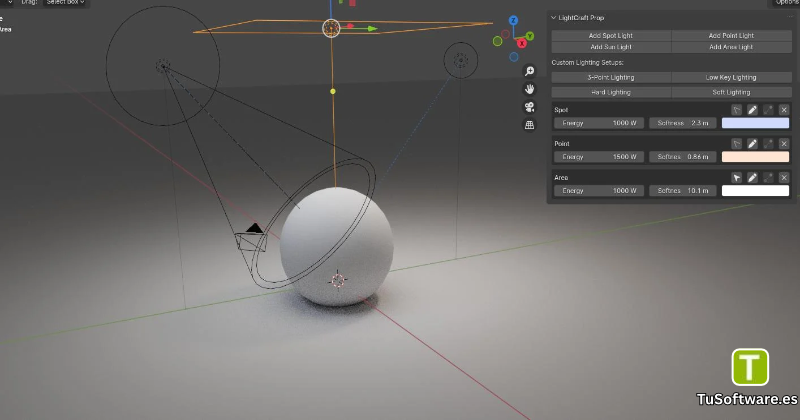The width and height of the screenshot is (800, 420).
Task: Select the Point light via cursor icon
Action: coord(736,143)
